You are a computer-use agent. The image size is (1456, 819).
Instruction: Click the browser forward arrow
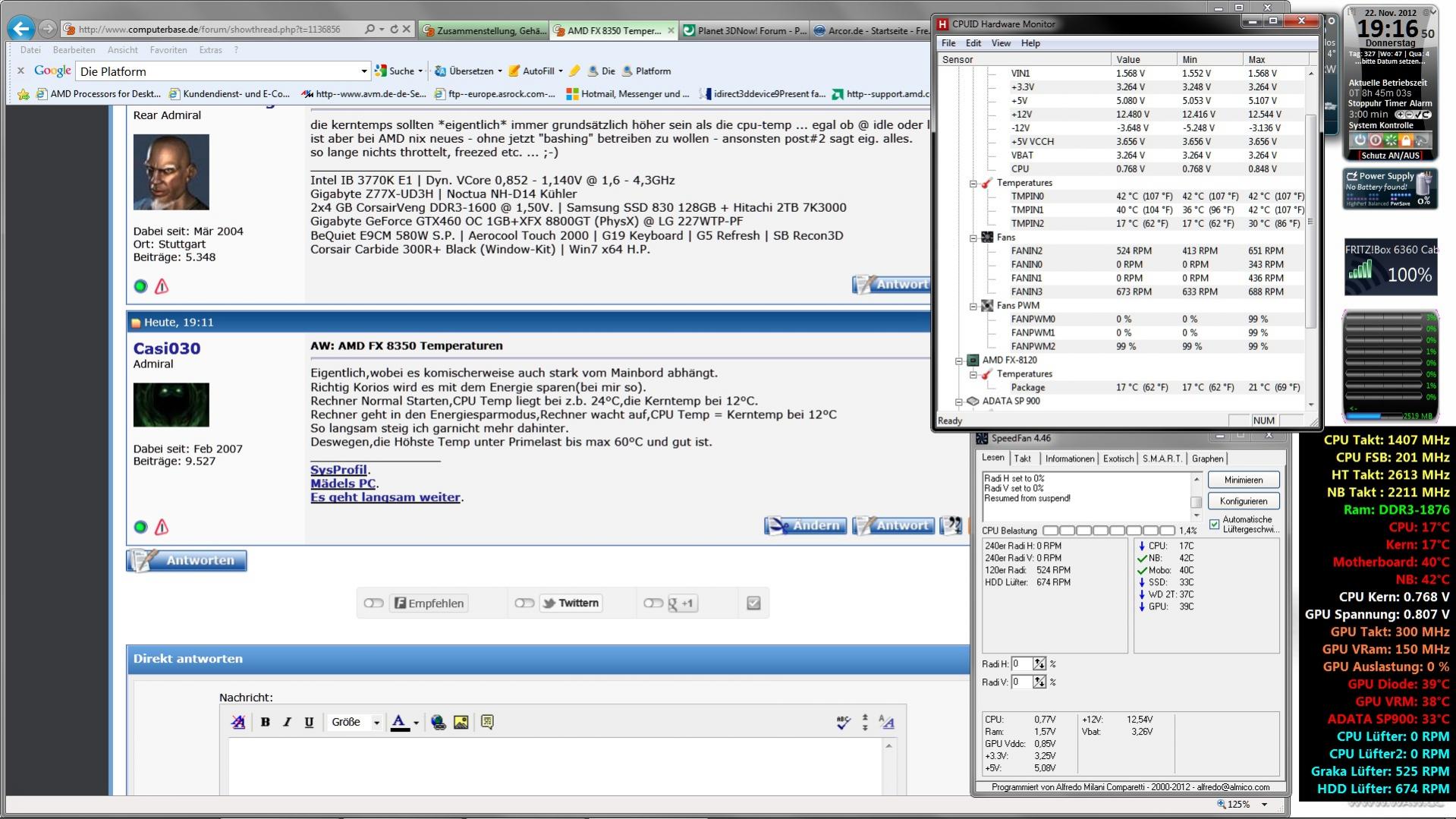[x=48, y=30]
